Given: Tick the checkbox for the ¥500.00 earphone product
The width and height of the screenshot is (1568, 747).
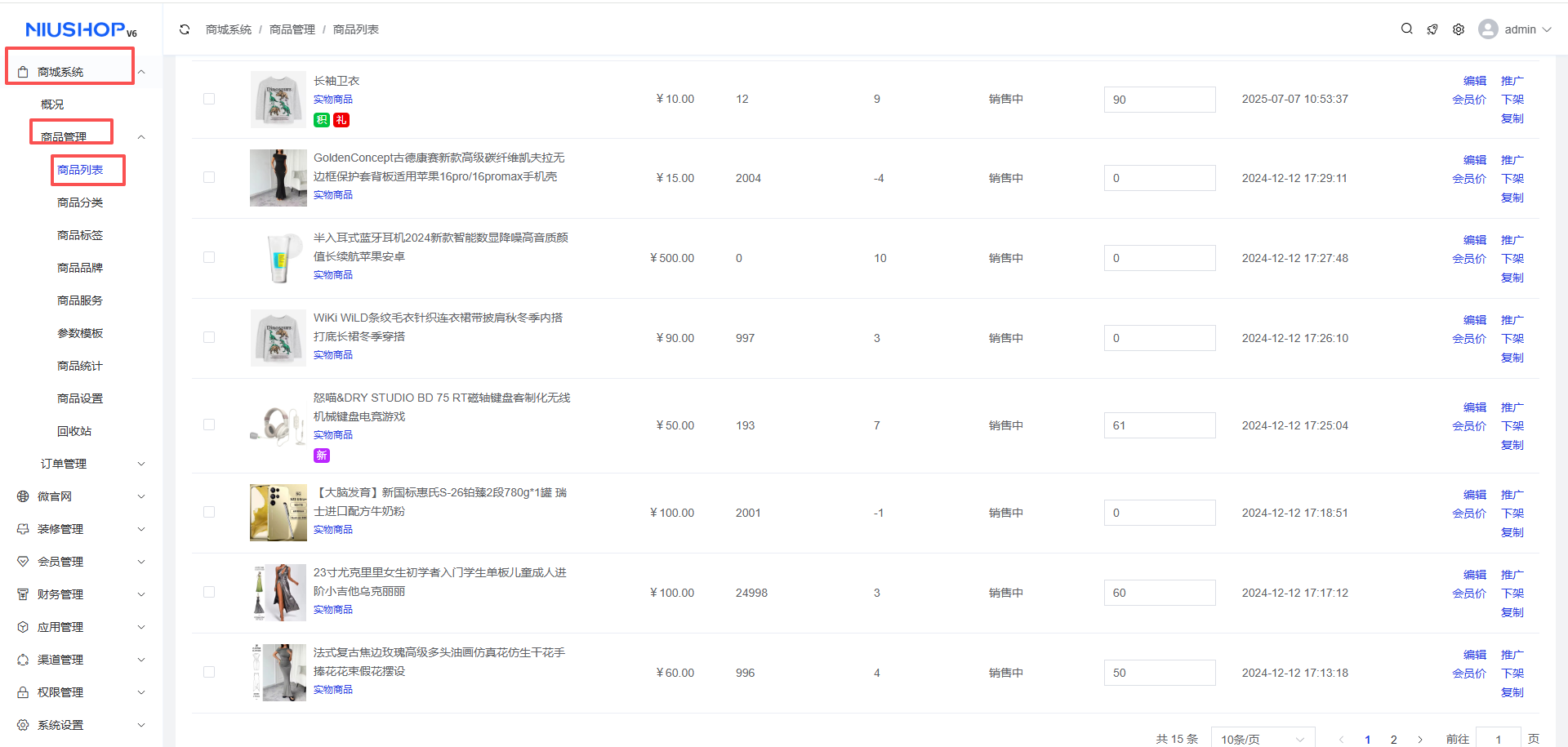Looking at the screenshot, I should pyautogui.click(x=209, y=258).
